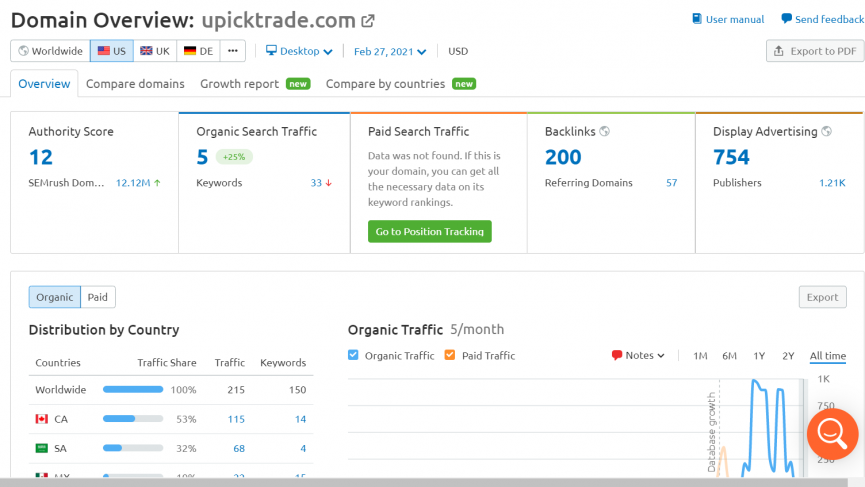Screen dimensions: 865x487
Task: Set chart range to 2Y
Action: pos(788,356)
